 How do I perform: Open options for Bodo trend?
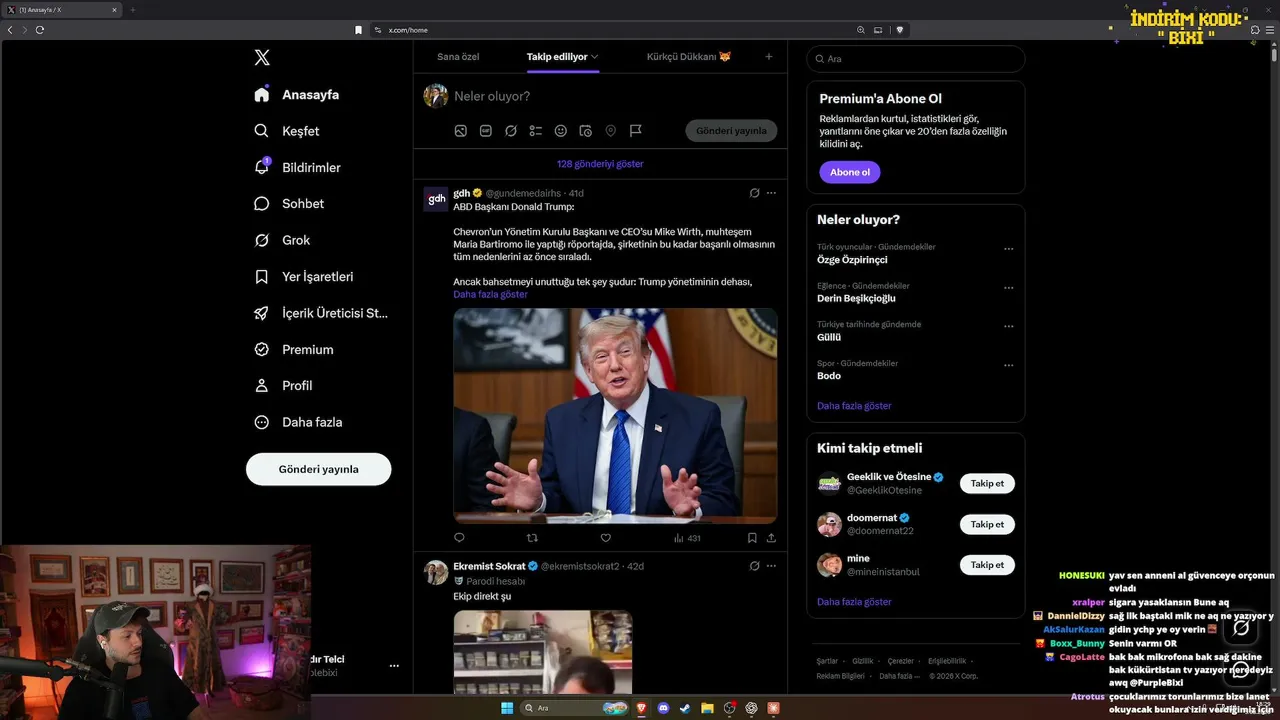(1008, 365)
